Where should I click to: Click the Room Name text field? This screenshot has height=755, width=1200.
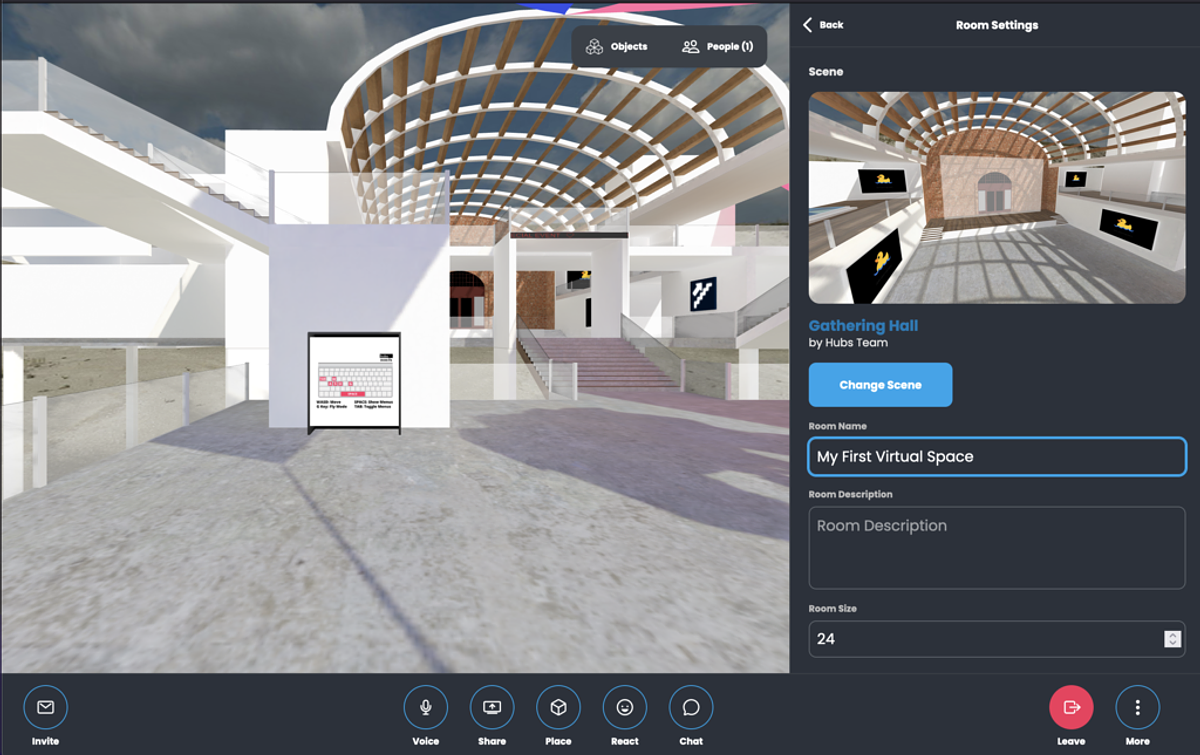click(996, 457)
